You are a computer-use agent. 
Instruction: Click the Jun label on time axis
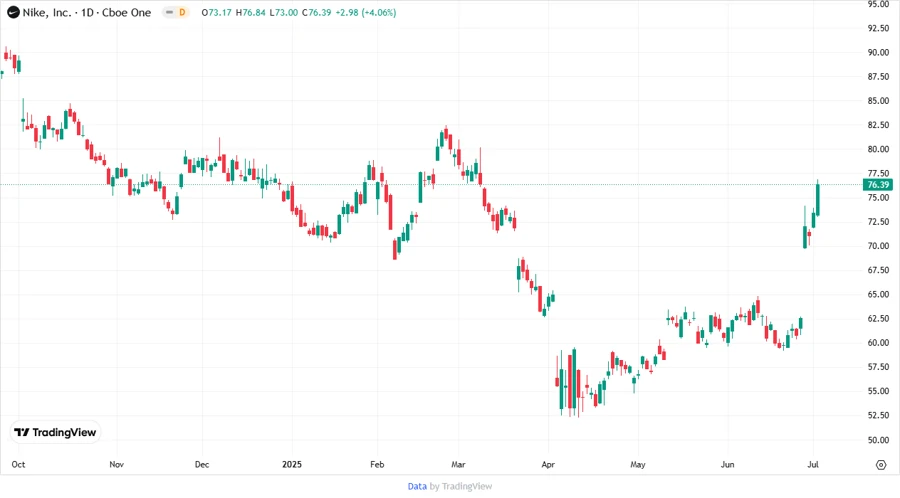[727, 465]
